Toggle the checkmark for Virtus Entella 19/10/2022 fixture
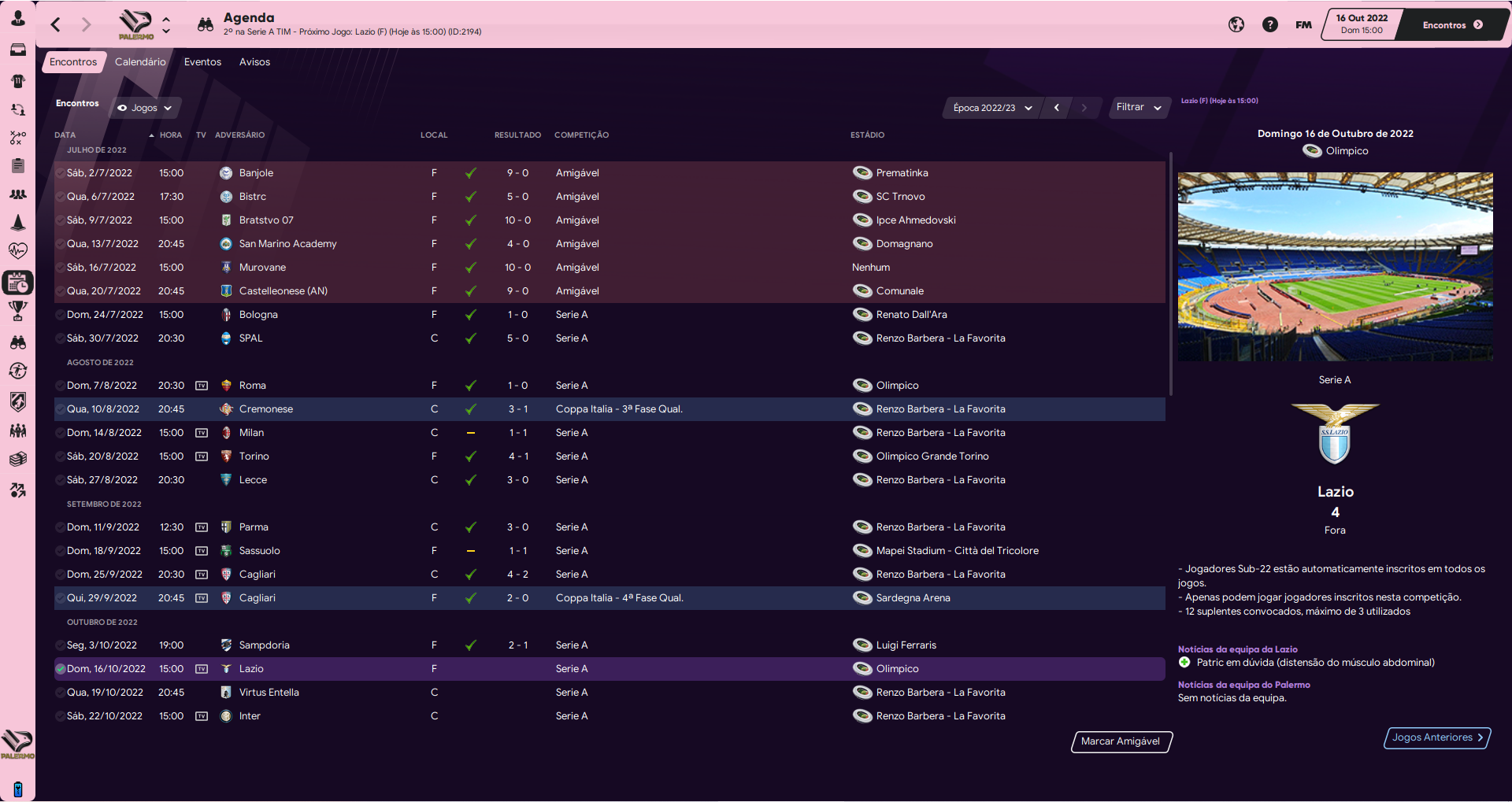1512x802 pixels. 61,693
